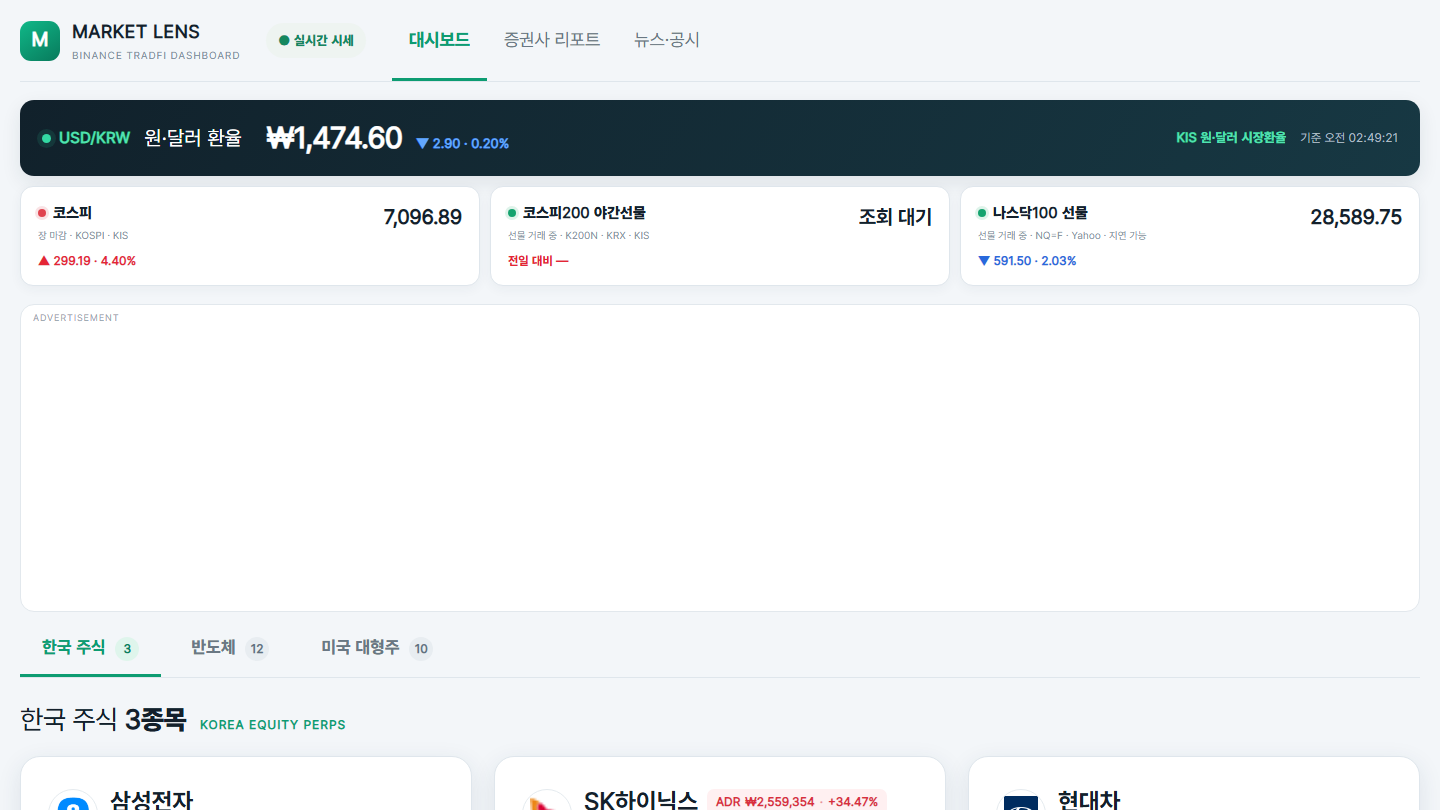
Task: Click the KOREA EQUITY PERPS label
Action: click(x=273, y=725)
